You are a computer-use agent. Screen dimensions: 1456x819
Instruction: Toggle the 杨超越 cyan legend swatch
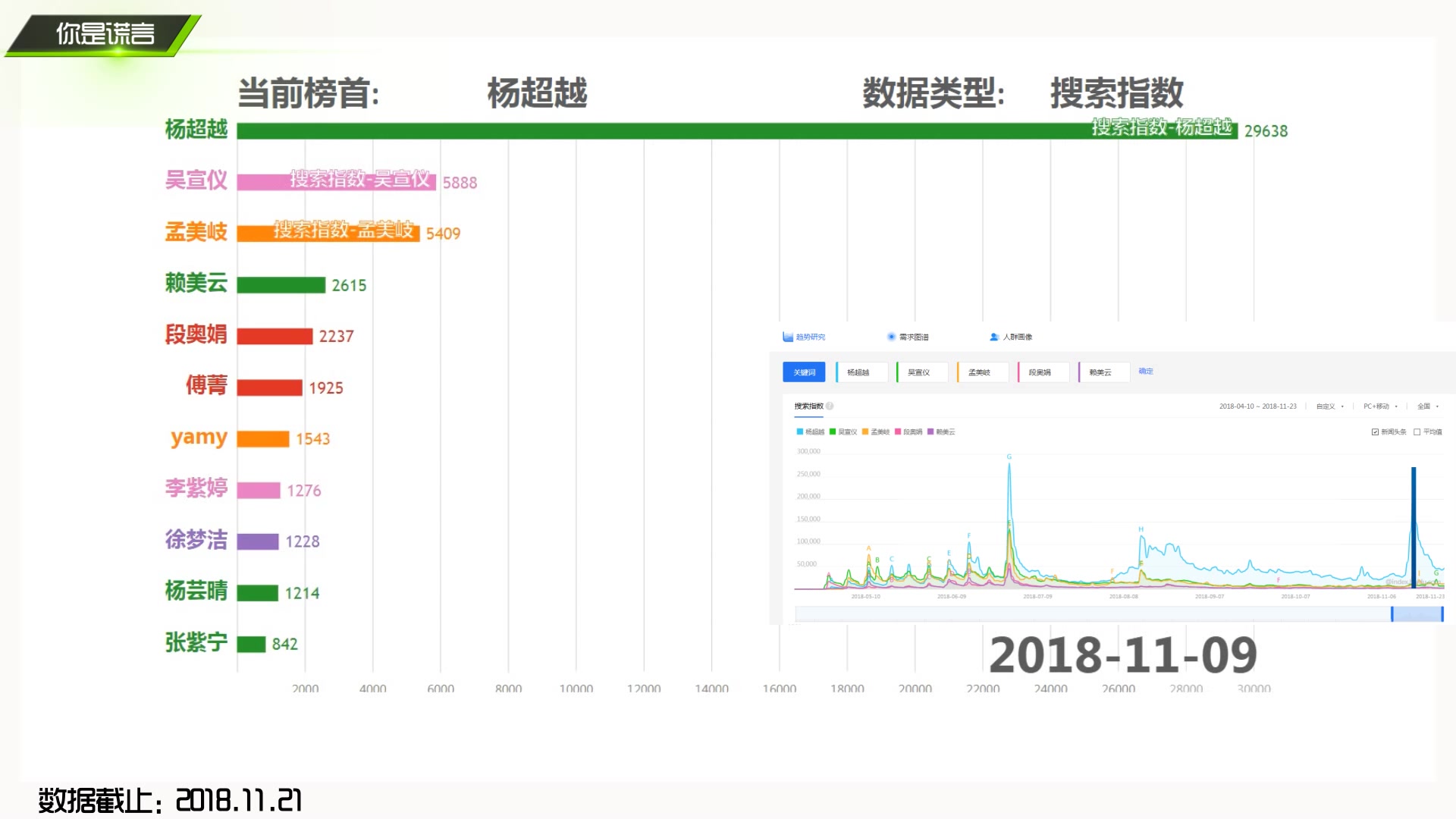(799, 432)
